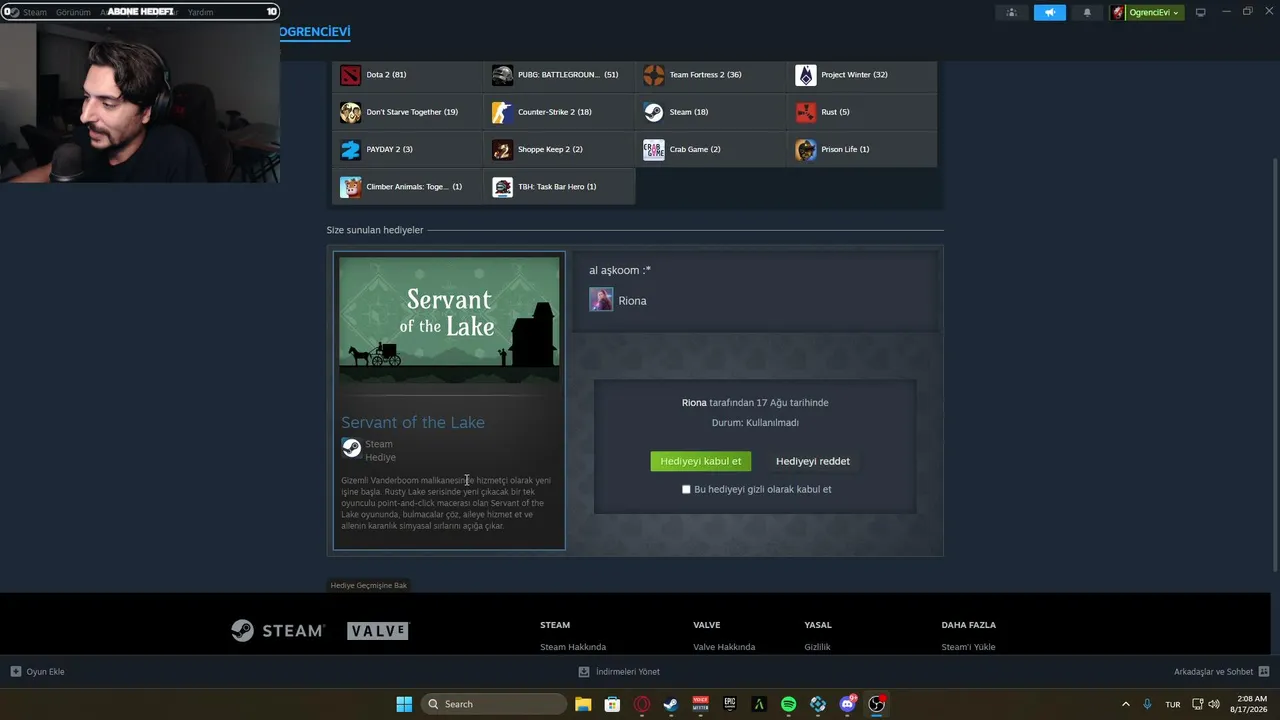The image size is (1280, 720).
Task: Open Microsoft Store from the taskbar
Action: [612, 704]
